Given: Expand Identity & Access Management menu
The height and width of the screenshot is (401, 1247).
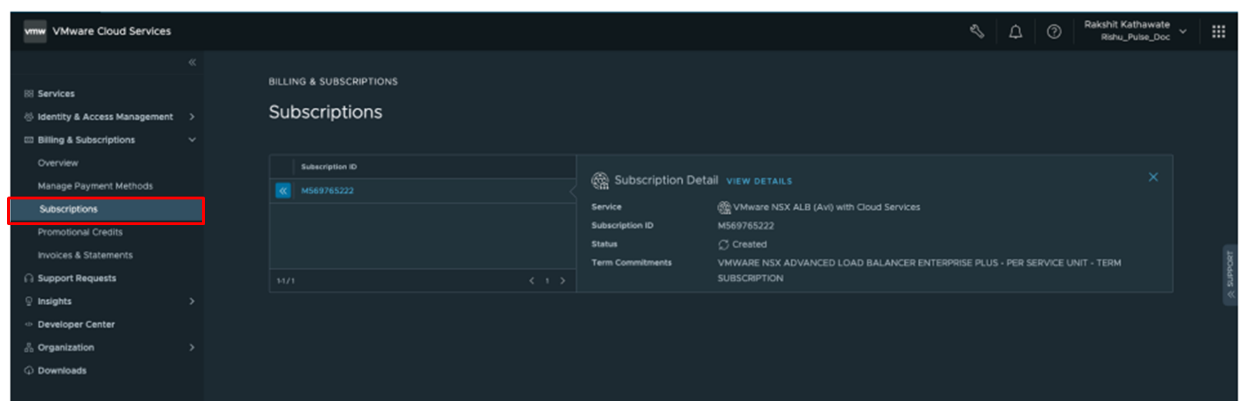Looking at the screenshot, I should tap(105, 117).
